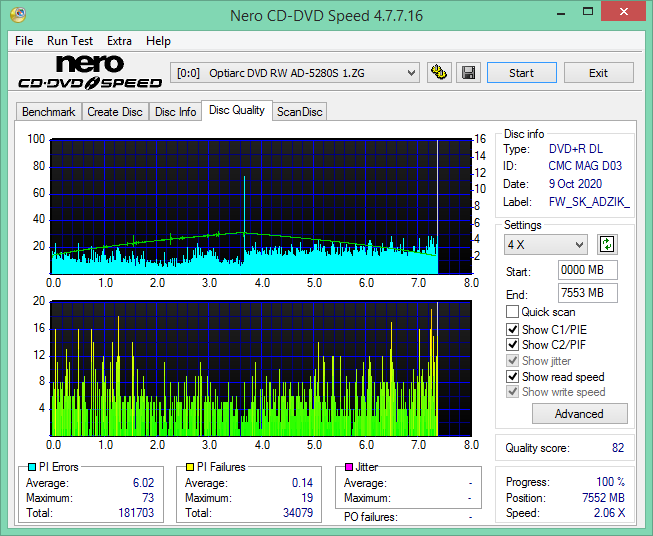Open the Run Test menu
653x536 pixels.
tap(70, 41)
